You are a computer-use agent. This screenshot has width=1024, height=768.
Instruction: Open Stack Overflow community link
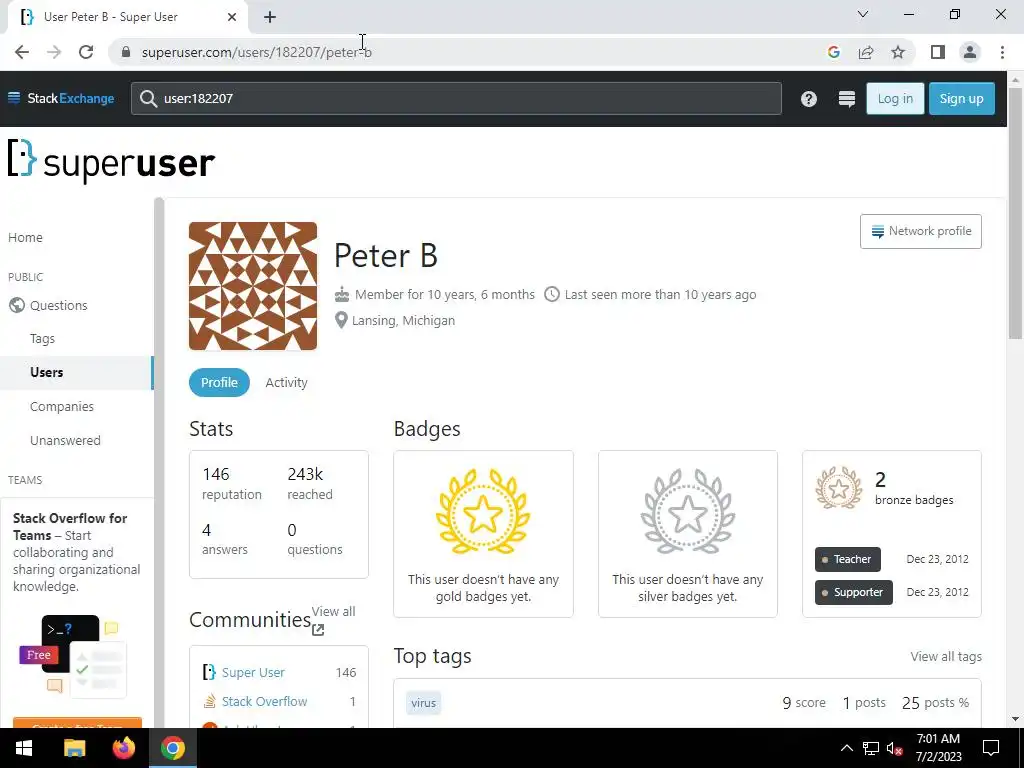(x=264, y=701)
